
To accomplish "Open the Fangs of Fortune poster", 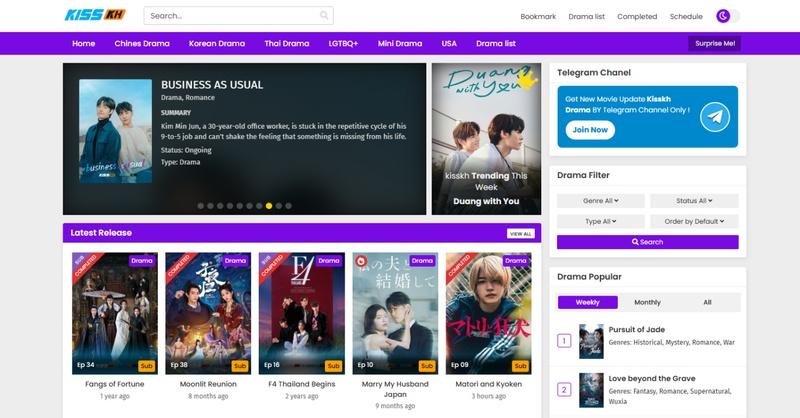I will 115,313.
